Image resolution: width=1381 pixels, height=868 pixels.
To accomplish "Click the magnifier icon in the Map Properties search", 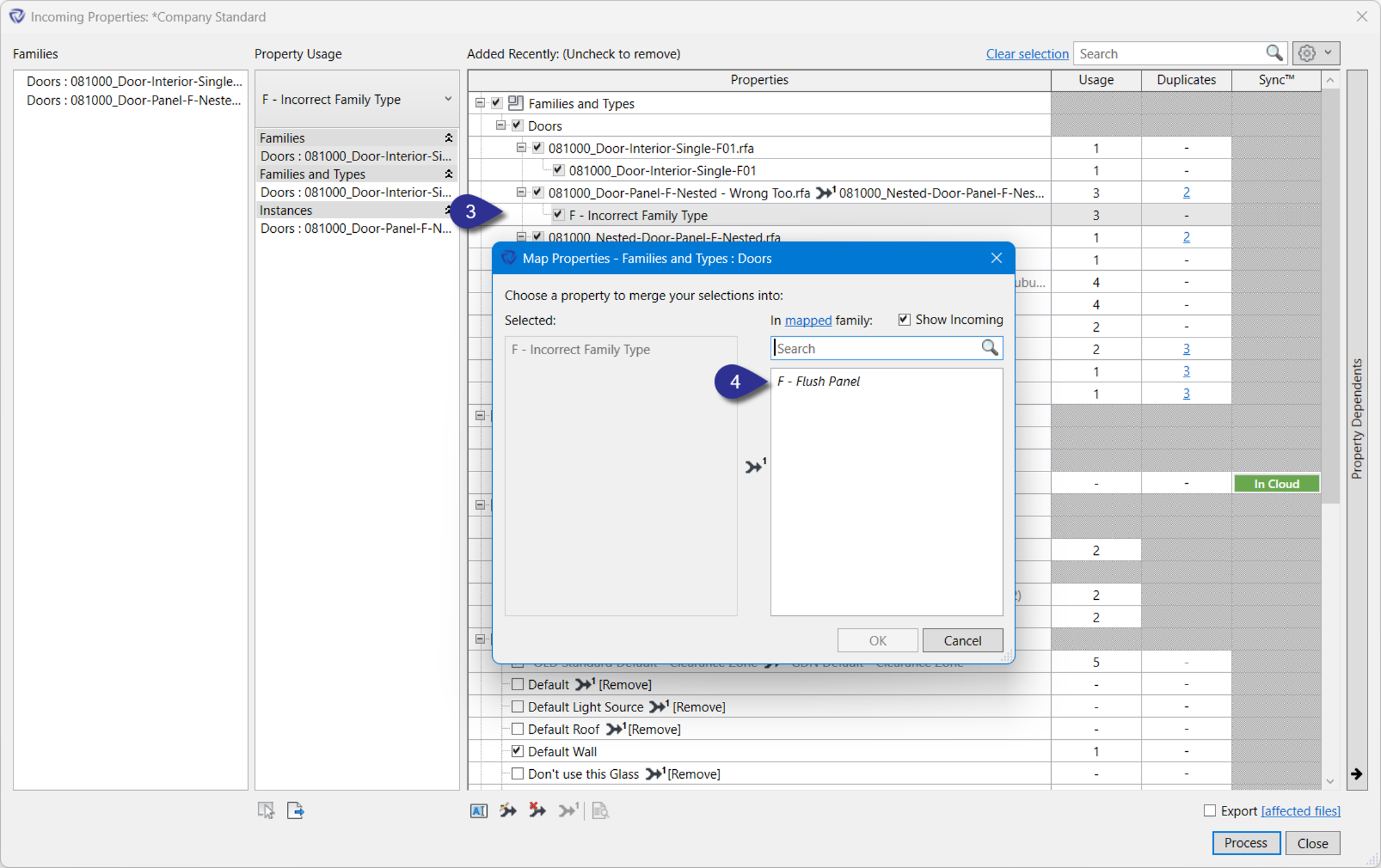I will [x=990, y=348].
